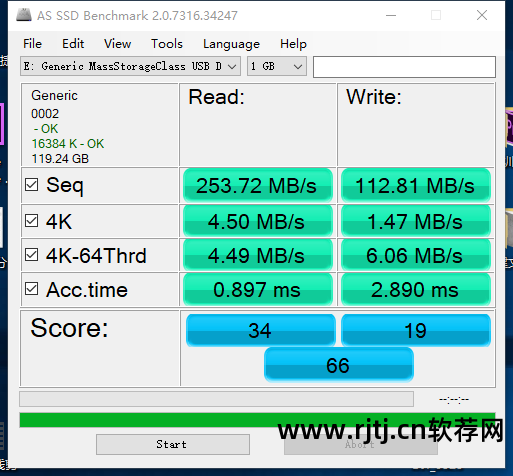Open the File menu
The height and width of the screenshot is (476, 513).
coord(32,44)
